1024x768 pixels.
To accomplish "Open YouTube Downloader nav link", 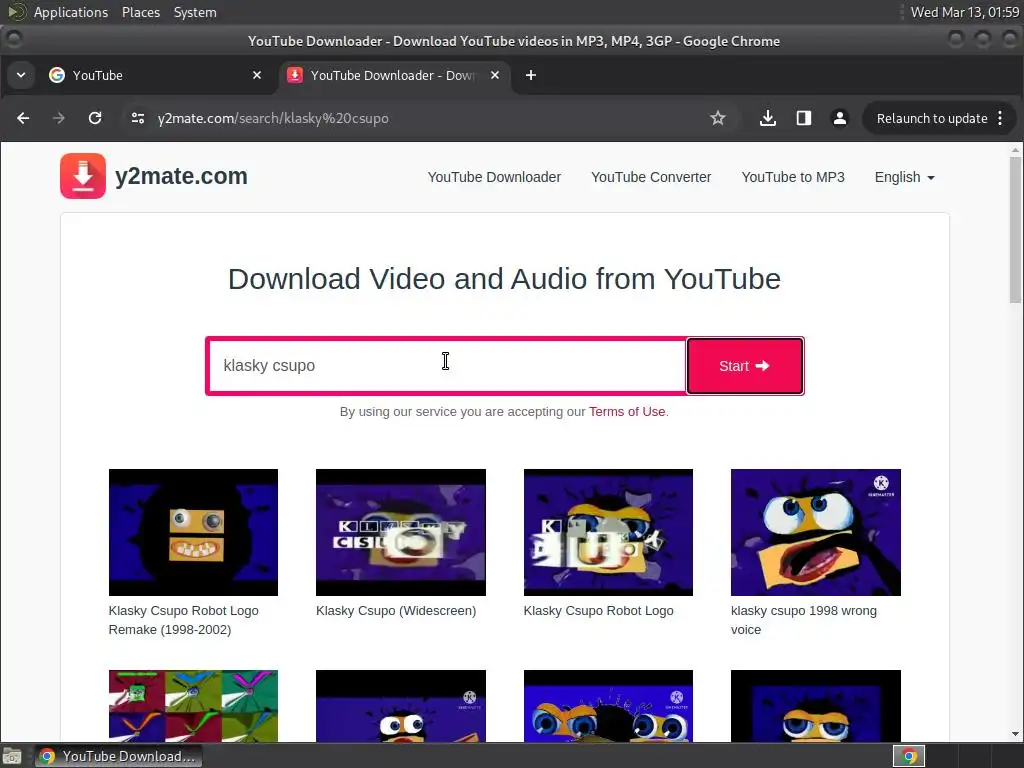I will click(x=494, y=177).
